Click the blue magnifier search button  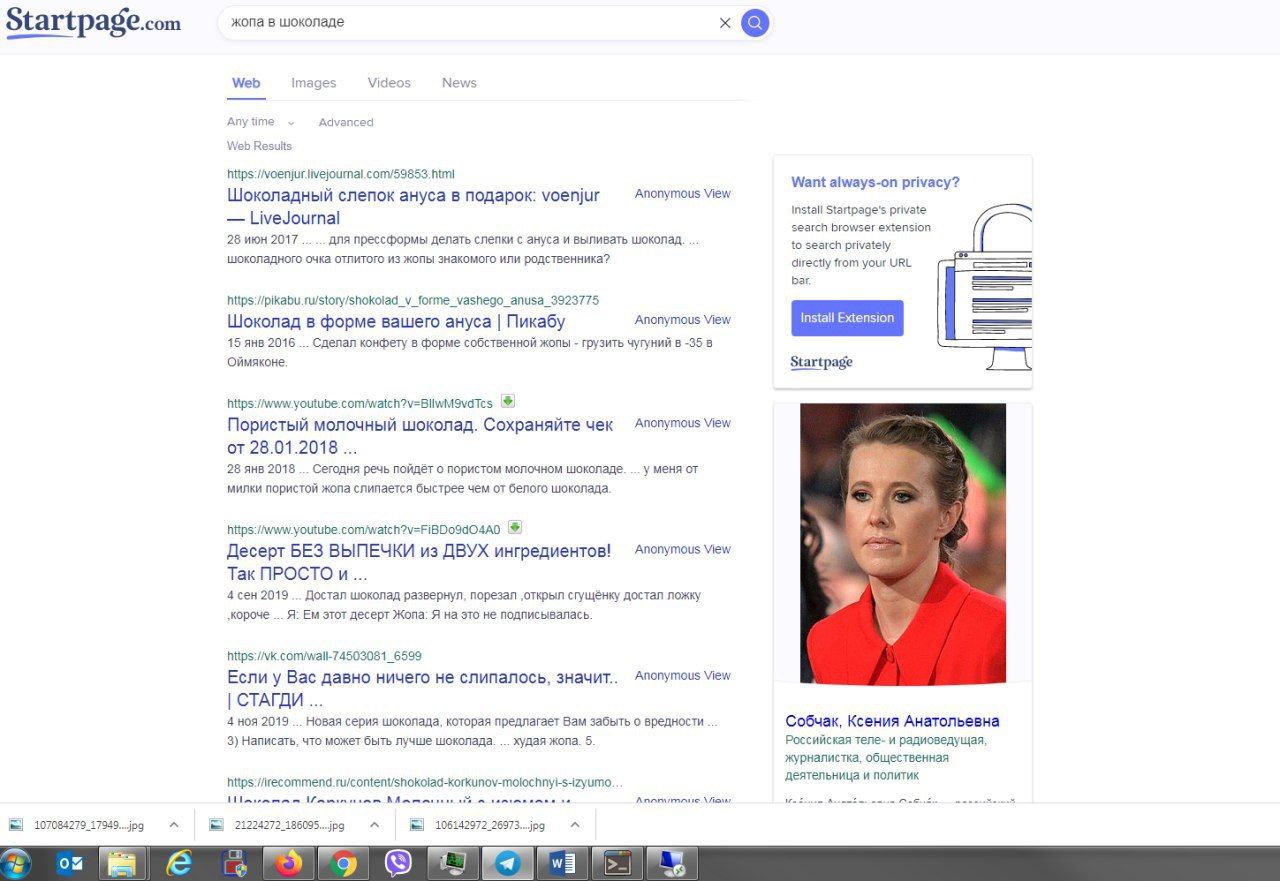755,23
